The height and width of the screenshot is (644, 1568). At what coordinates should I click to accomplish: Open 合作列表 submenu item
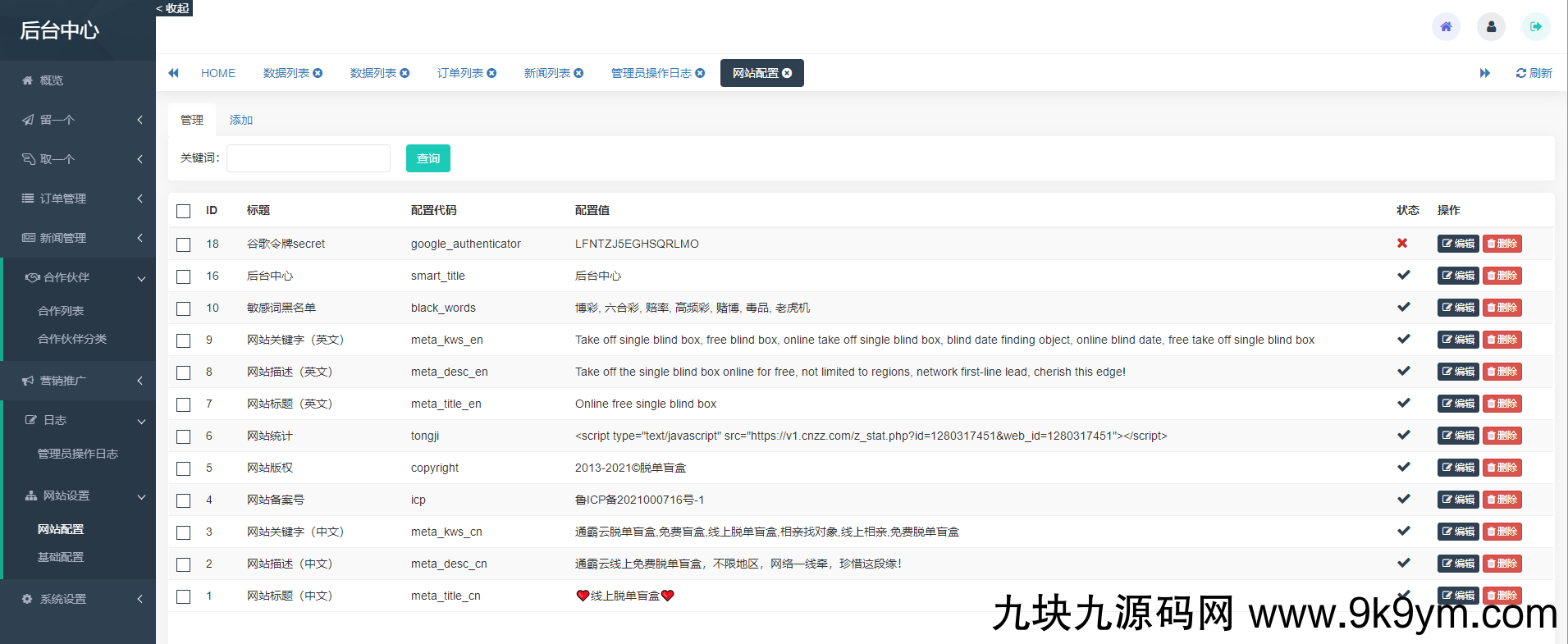pyautogui.click(x=61, y=311)
